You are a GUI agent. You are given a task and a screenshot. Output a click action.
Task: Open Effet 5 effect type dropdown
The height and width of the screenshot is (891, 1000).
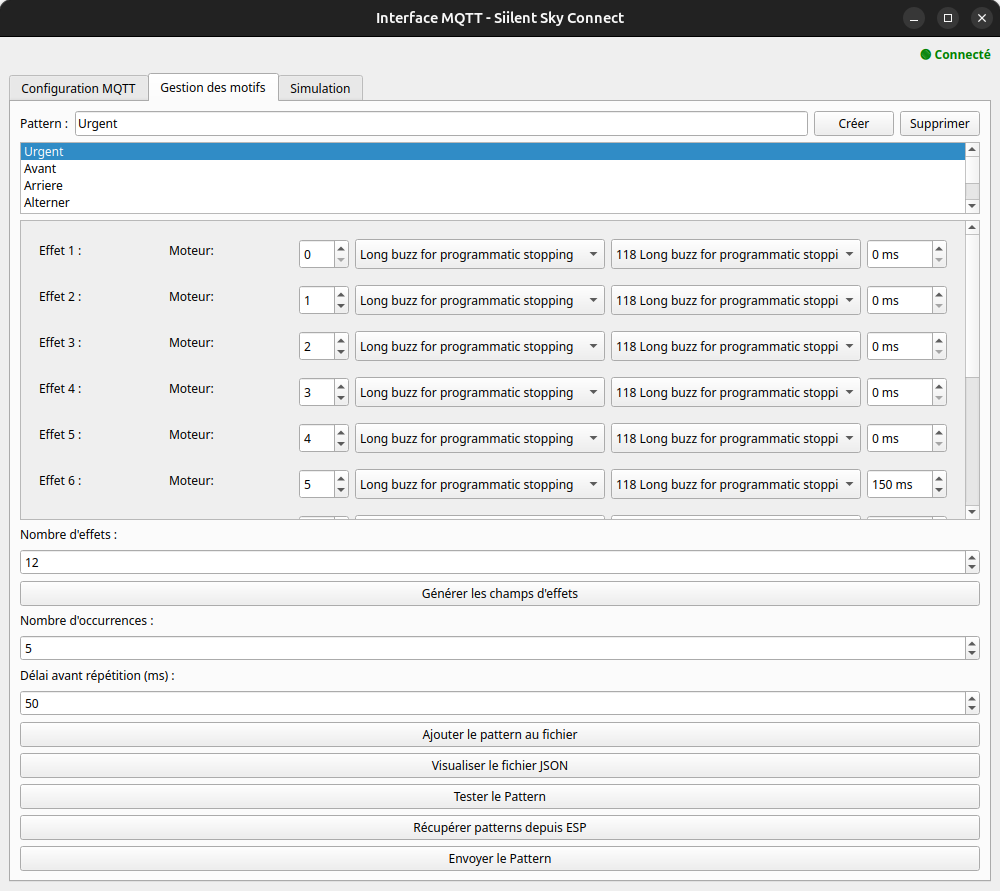pyautogui.click(x=479, y=439)
